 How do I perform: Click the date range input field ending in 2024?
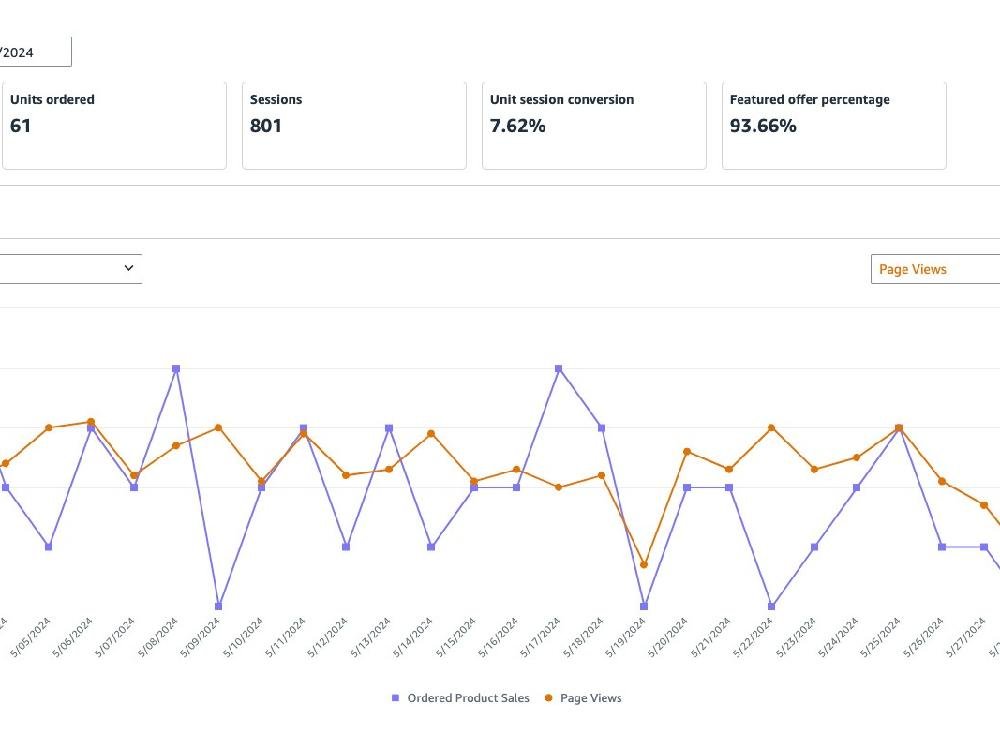point(35,52)
